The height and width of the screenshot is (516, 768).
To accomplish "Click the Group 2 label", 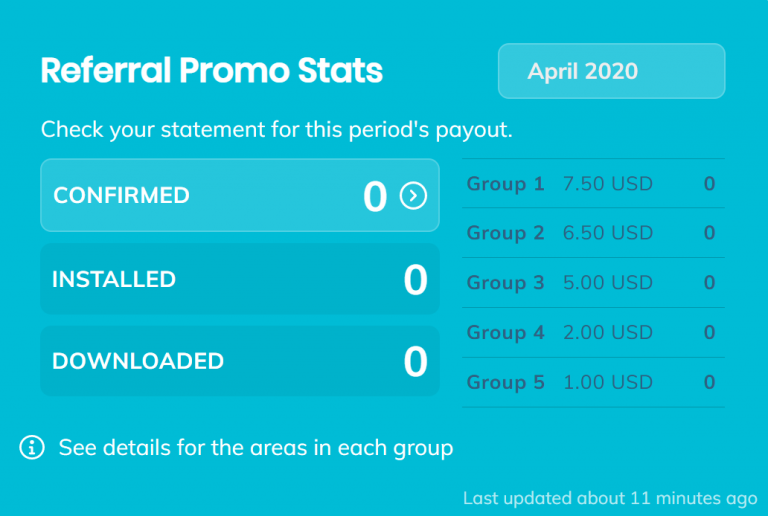I will (x=505, y=233).
